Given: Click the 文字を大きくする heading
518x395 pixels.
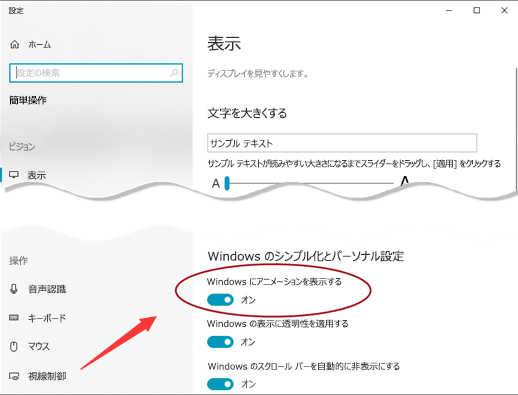Looking at the screenshot, I should 247,113.
